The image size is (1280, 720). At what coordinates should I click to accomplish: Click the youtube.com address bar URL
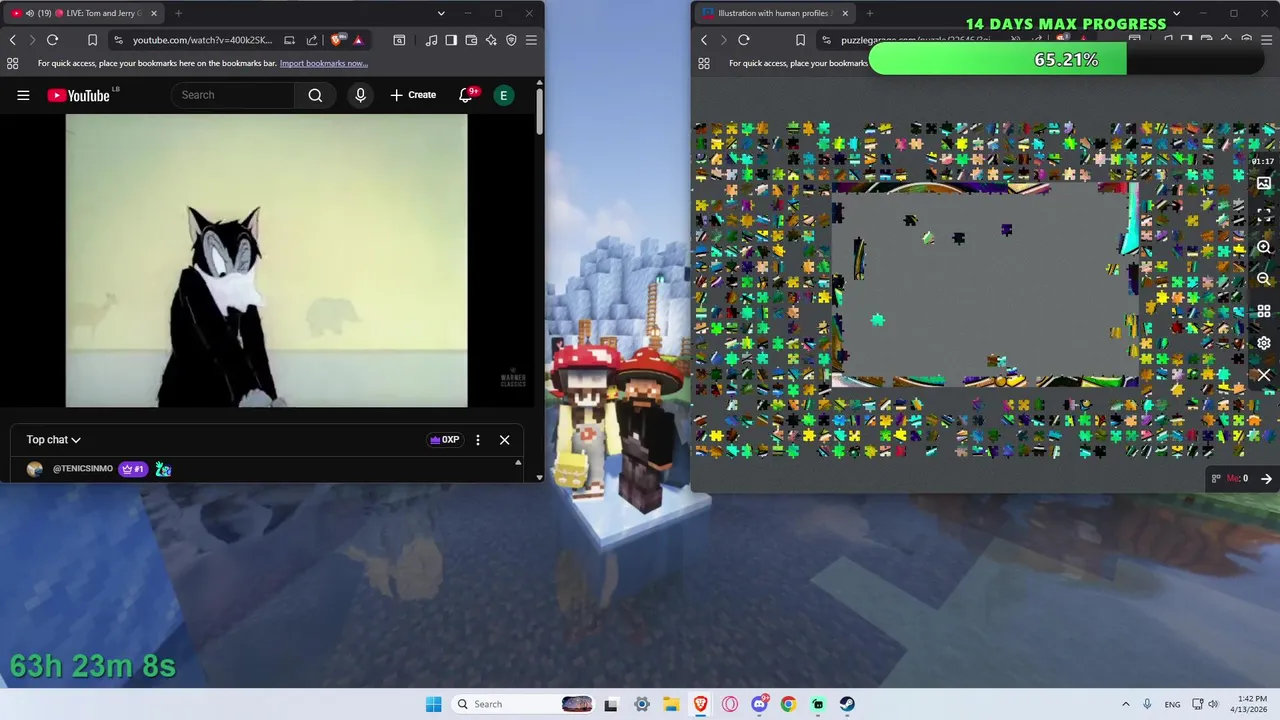203,40
